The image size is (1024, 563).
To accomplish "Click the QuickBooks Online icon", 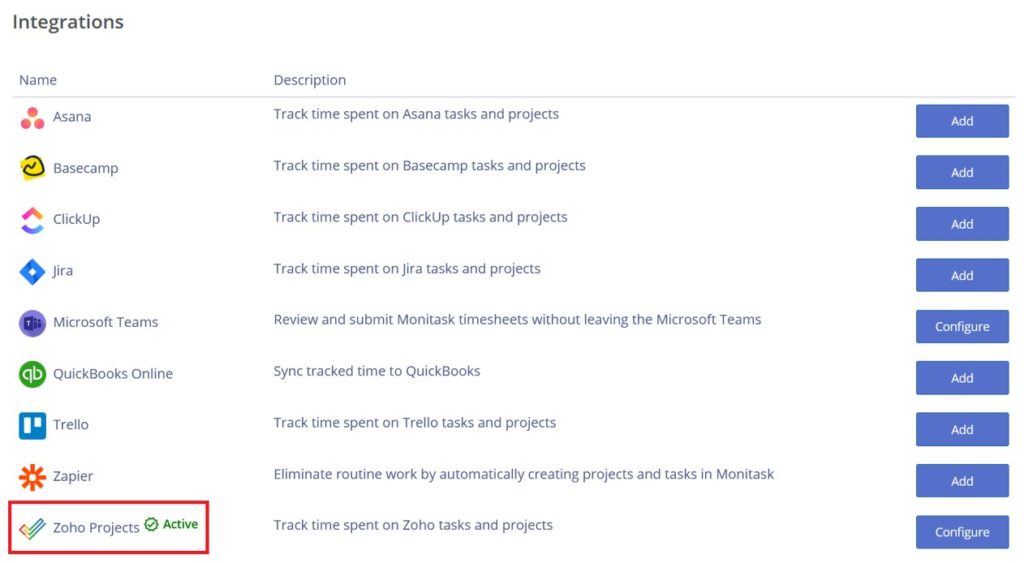I will [32, 374].
